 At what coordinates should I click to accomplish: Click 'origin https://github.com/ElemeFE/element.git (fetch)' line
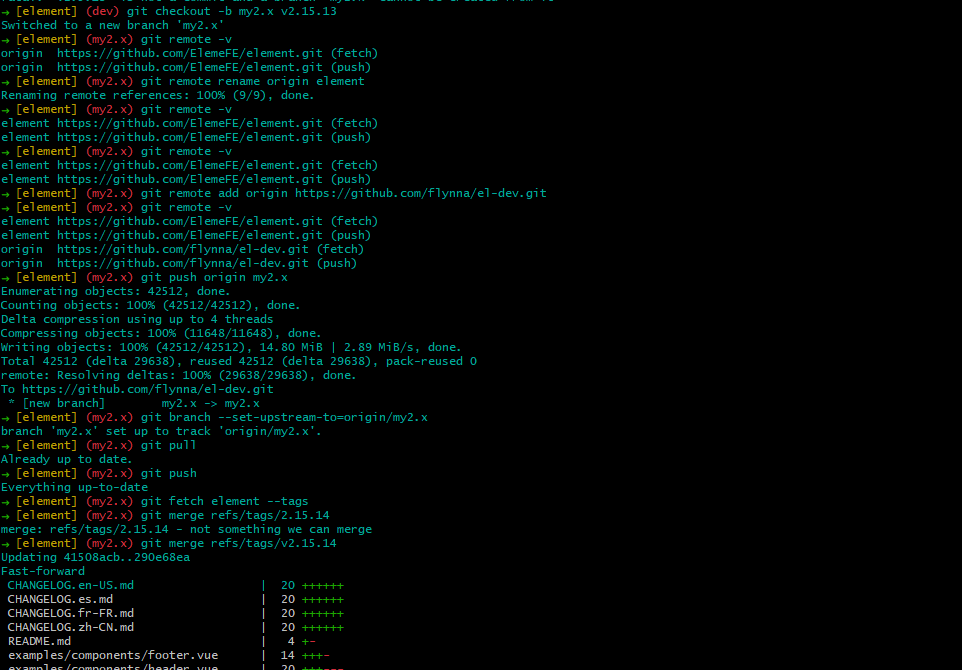pyautogui.click(x=190, y=53)
